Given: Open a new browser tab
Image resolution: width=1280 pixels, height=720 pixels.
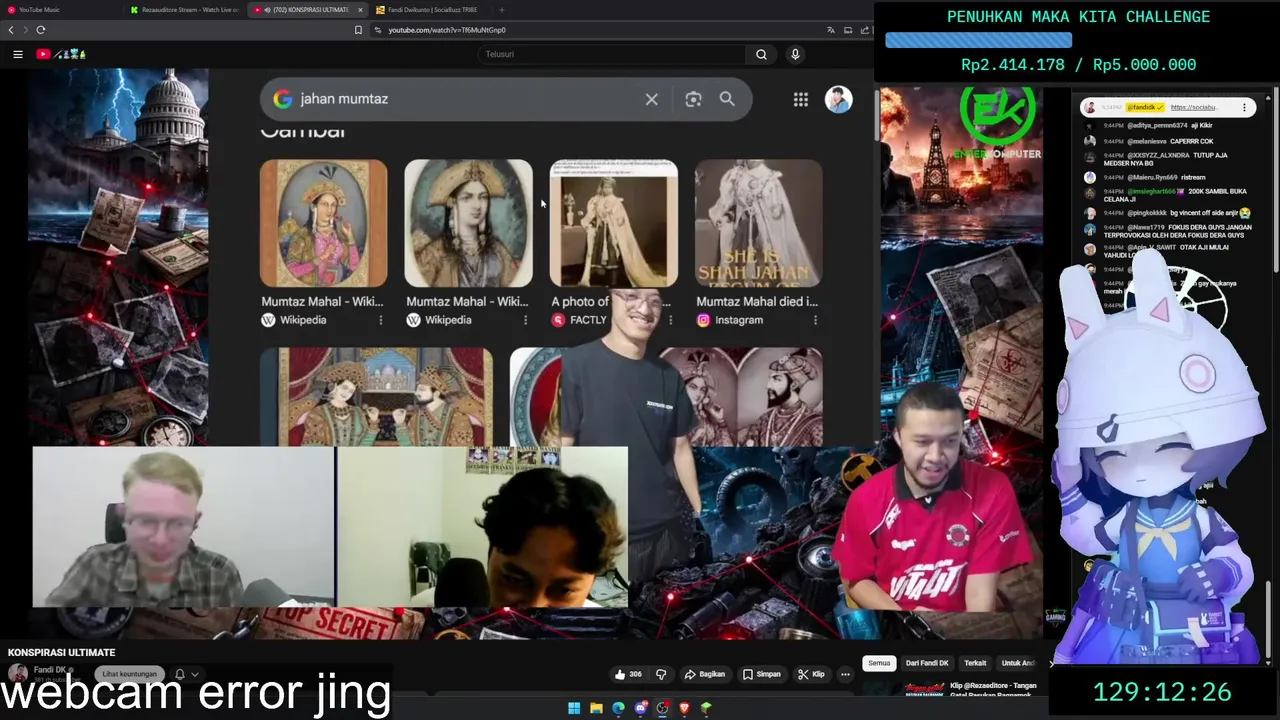Looking at the screenshot, I should (x=502, y=10).
